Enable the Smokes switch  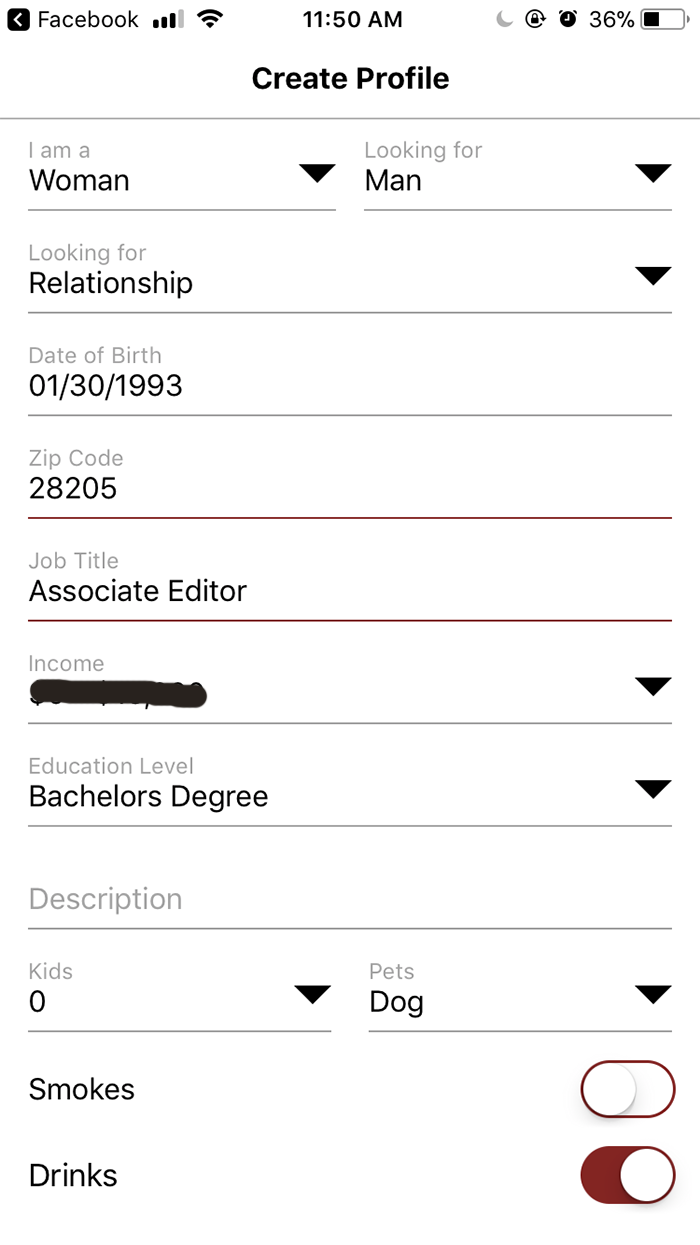tap(627, 1089)
